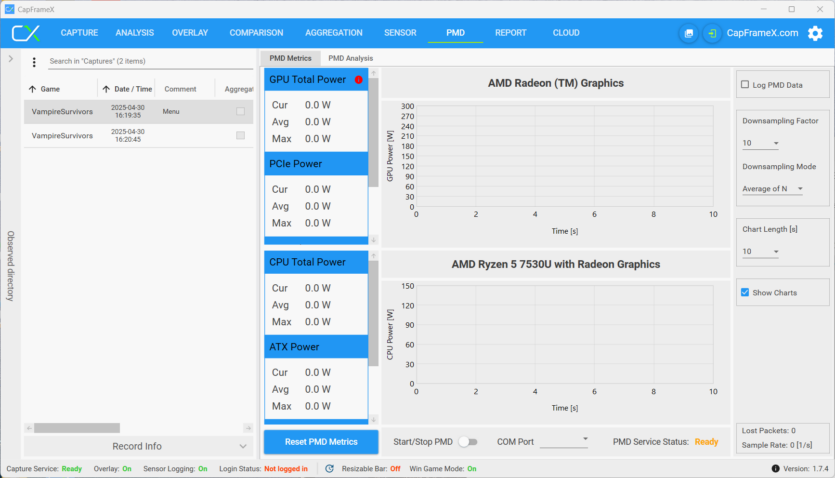Click right arrow of captures horizontal scrollbar
The image size is (835, 478).
click(248, 428)
